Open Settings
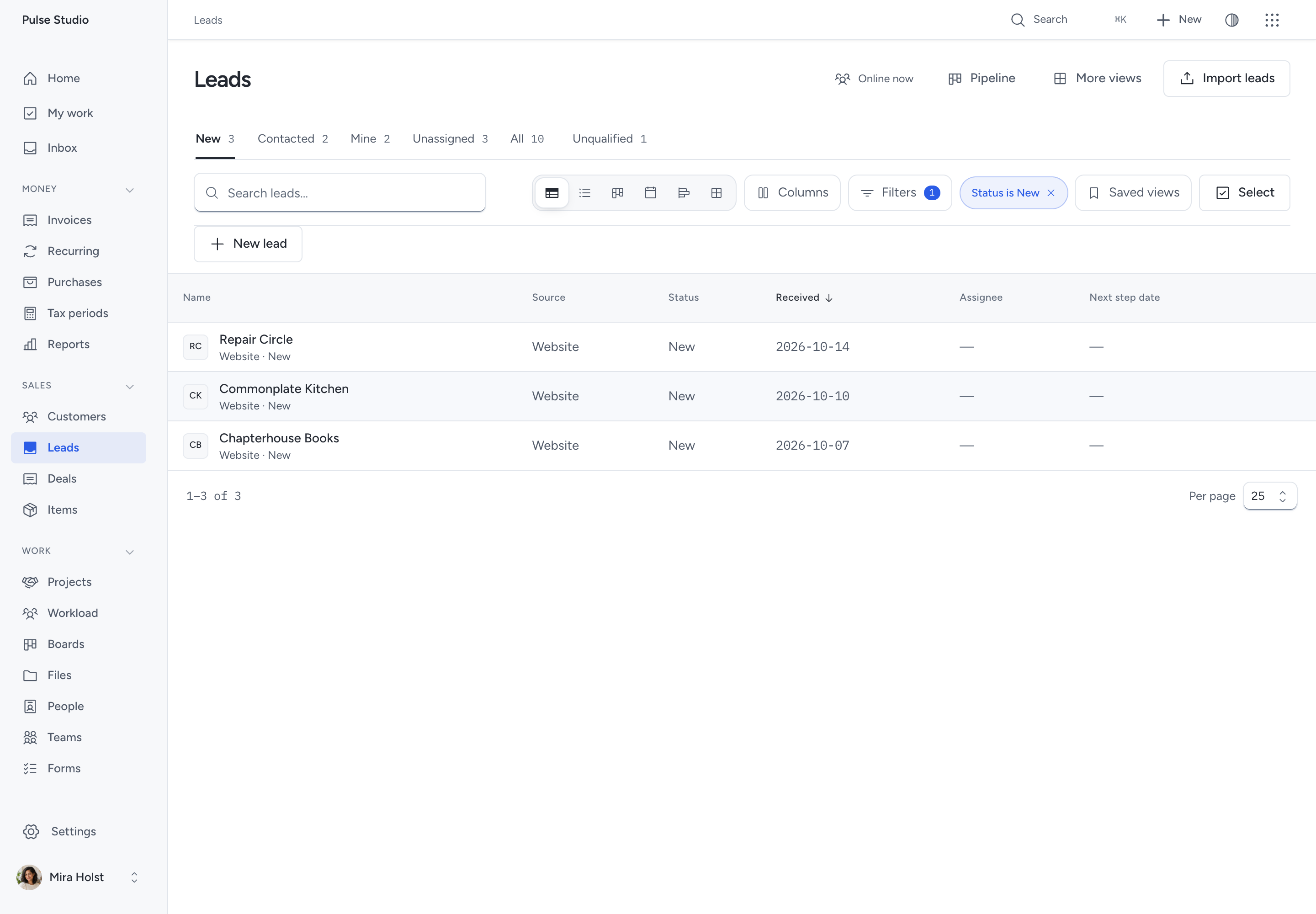 tap(79, 832)
